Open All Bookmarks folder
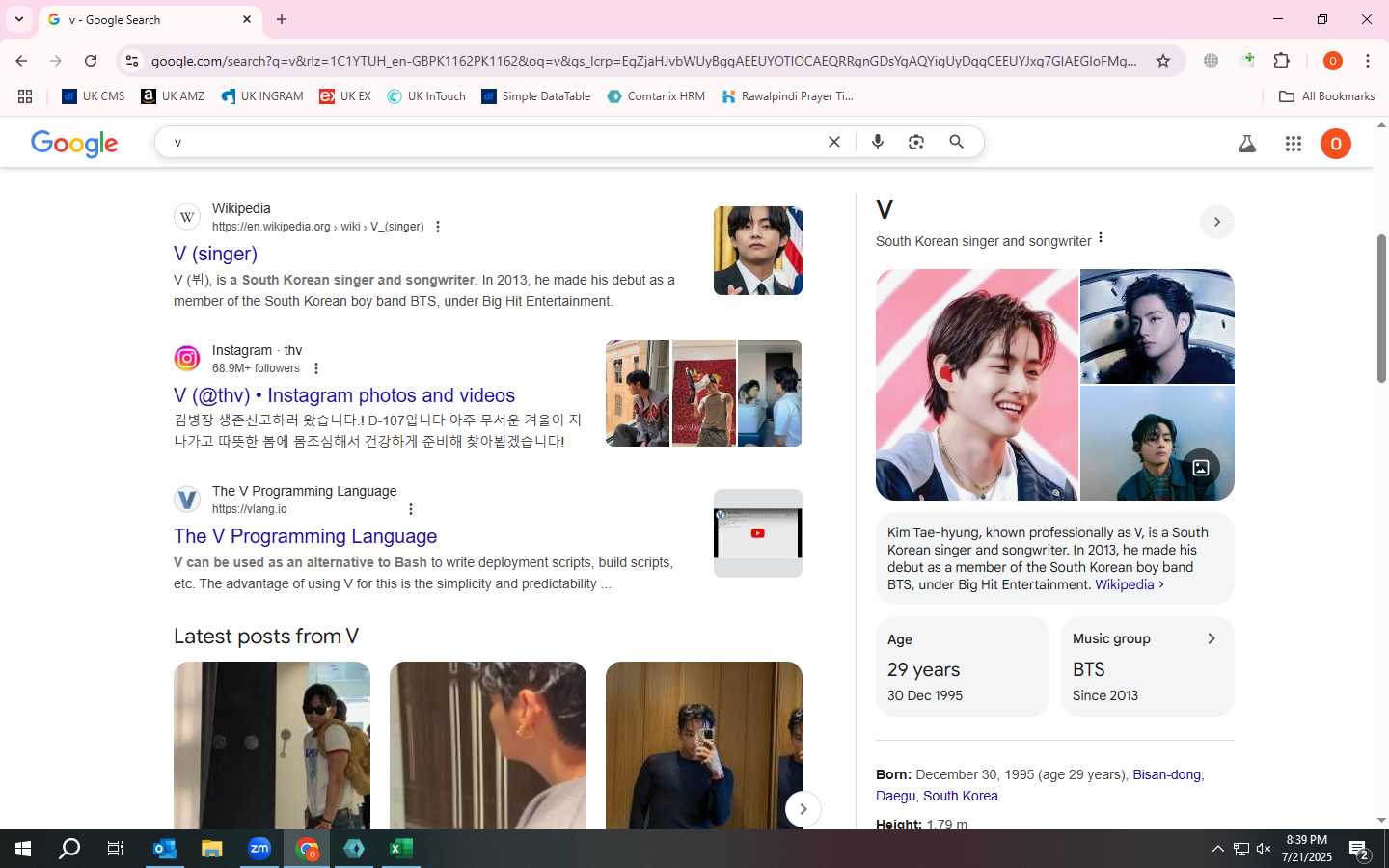Image resolution: width=1389 pixels, height=868 pixels. (x=1326, y=96)
